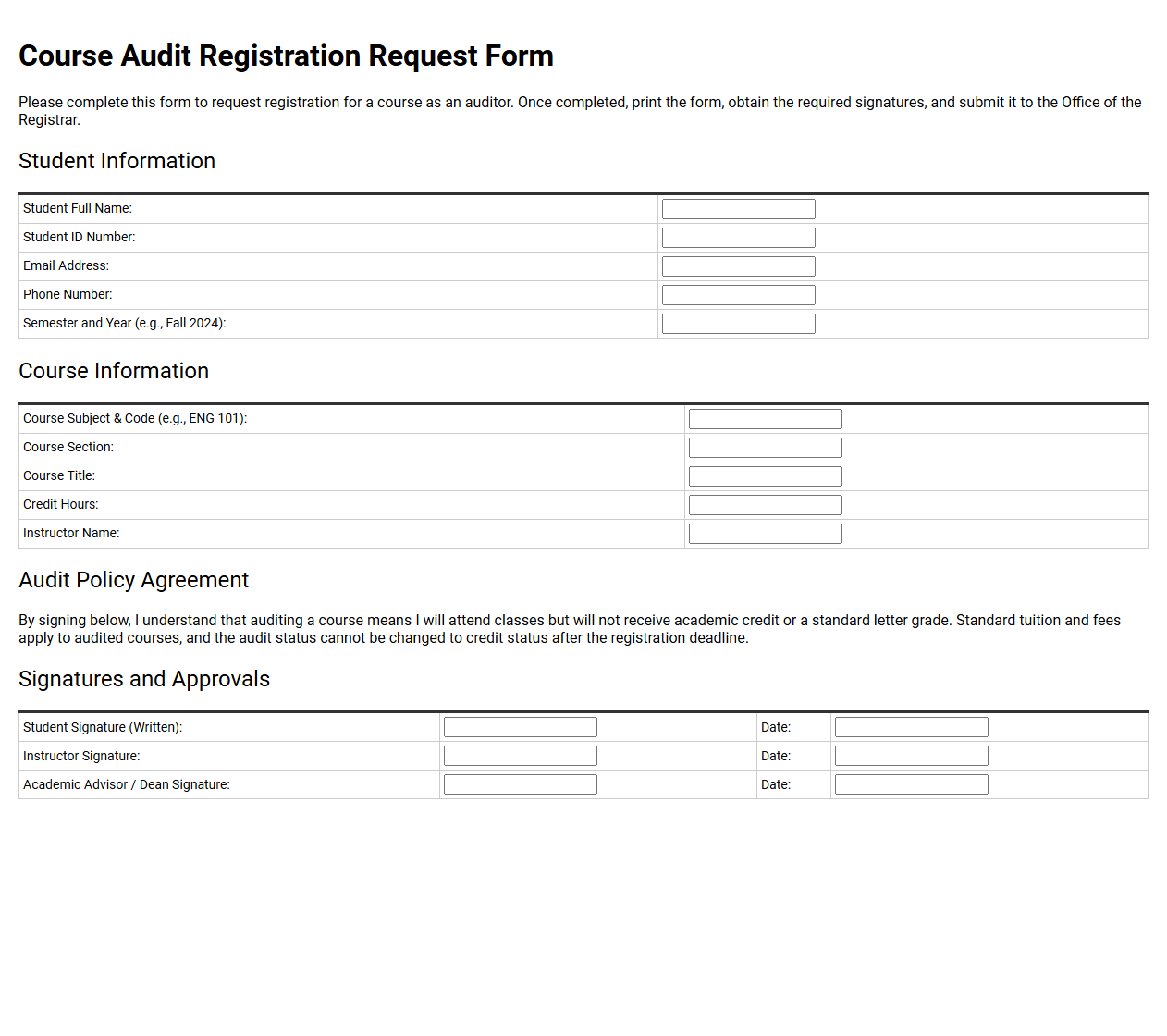Click the Date field beside Student Signature
Screen dimensions: 1167x1036
tap(912, 727)
